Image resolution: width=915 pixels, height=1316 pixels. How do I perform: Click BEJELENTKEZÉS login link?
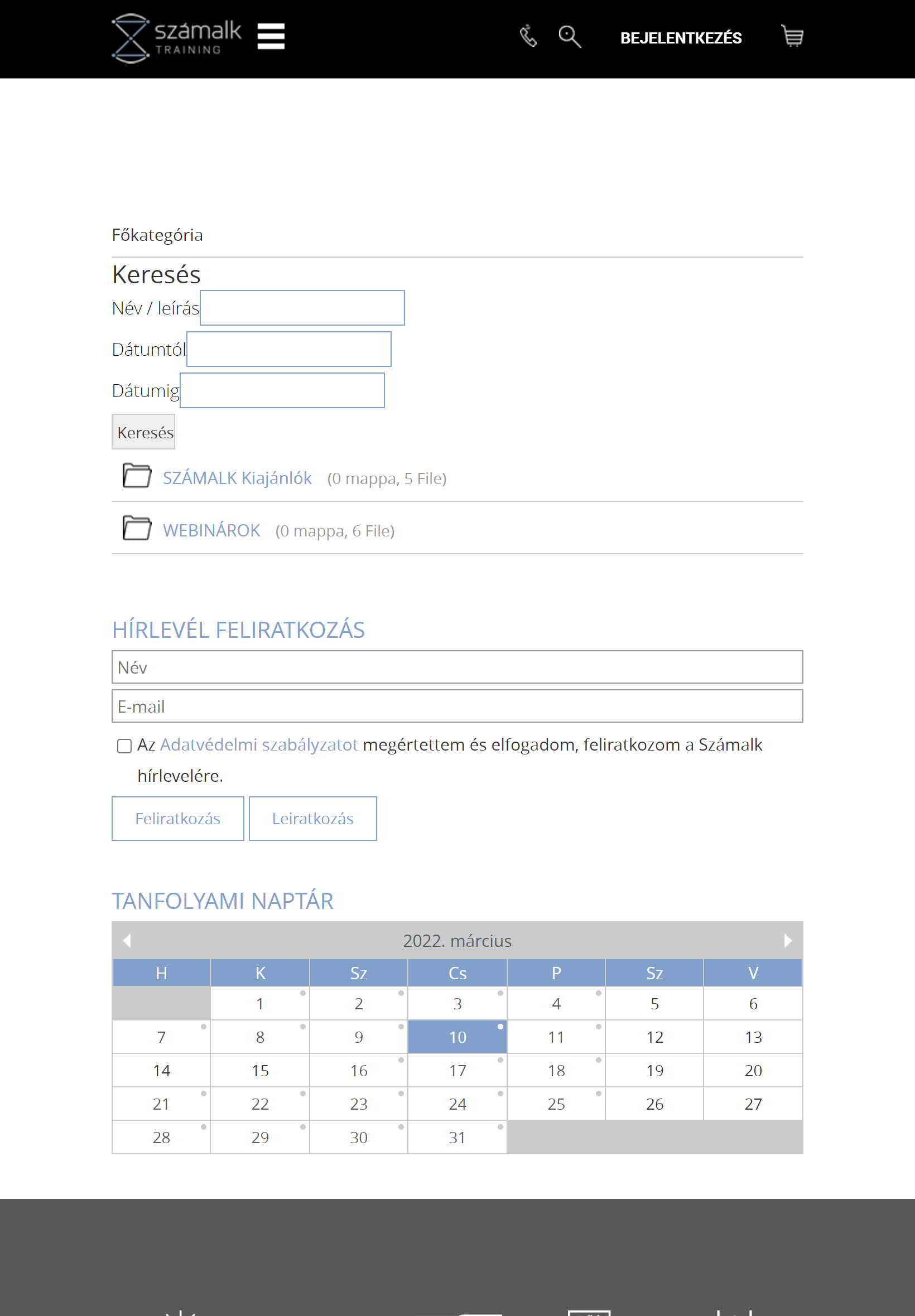pos(681,38)
